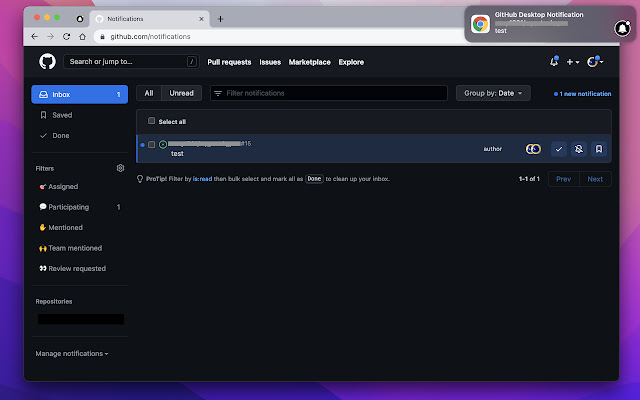Show Unread notifications tab
Image resolution: width=640 pixels, height=400 pixels.
tap(182, 93)
